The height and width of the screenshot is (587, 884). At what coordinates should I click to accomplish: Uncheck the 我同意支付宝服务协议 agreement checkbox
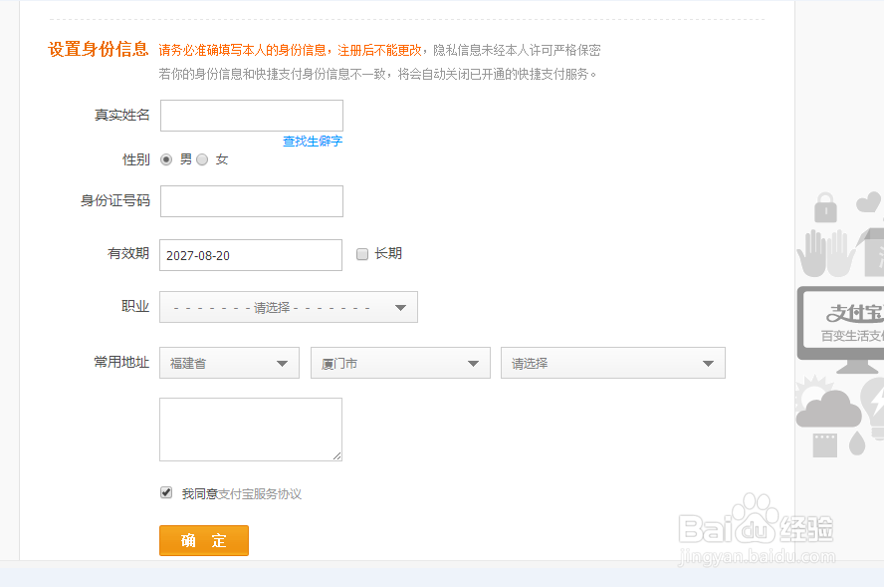(165, 491)
